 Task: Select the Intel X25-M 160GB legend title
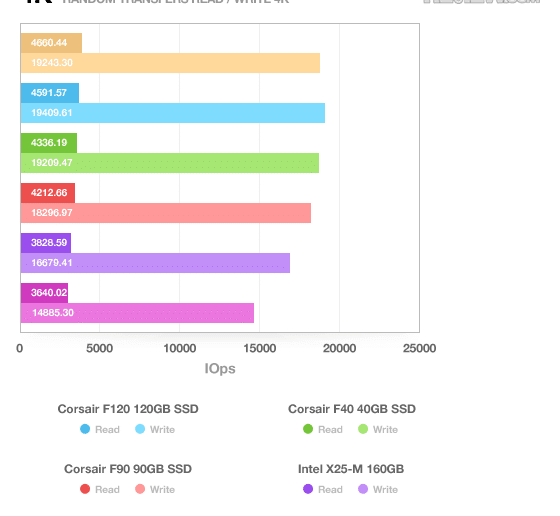coord(351,469)
